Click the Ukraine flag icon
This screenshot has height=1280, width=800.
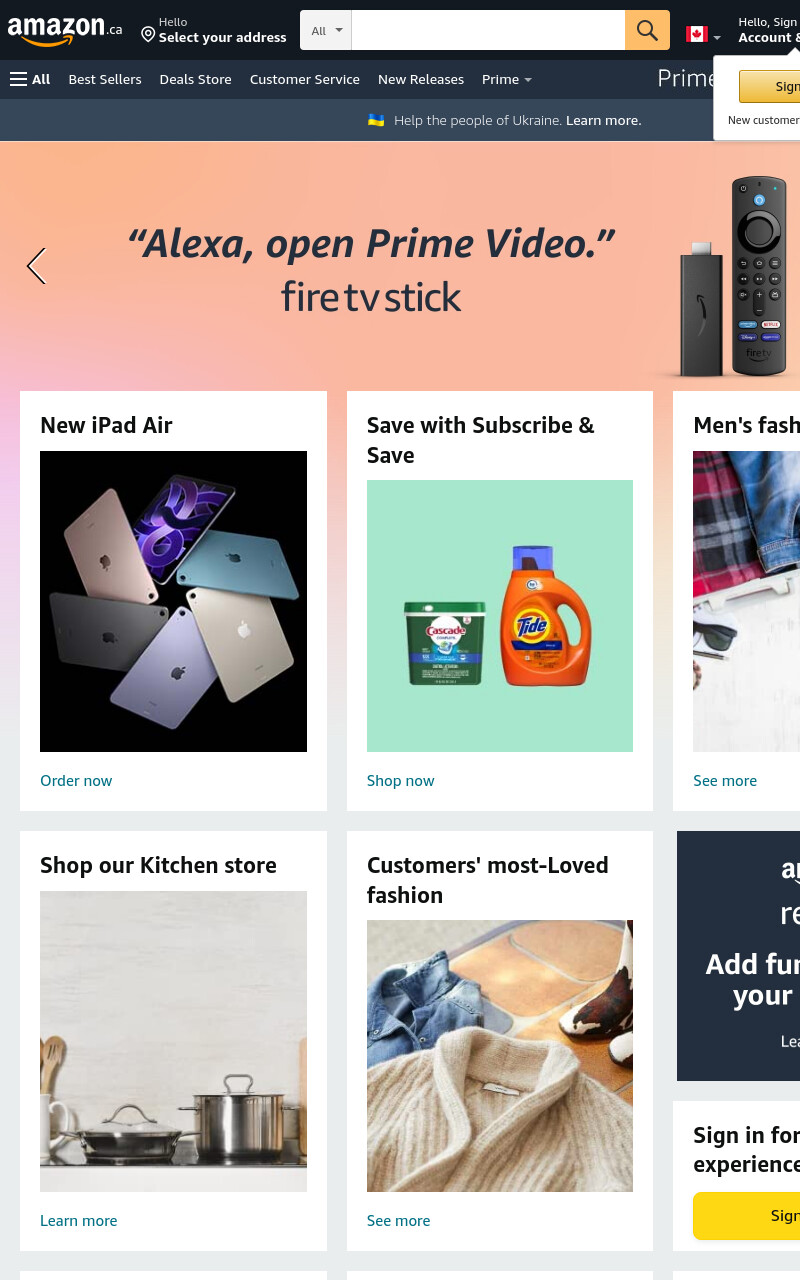click(376, 120)
